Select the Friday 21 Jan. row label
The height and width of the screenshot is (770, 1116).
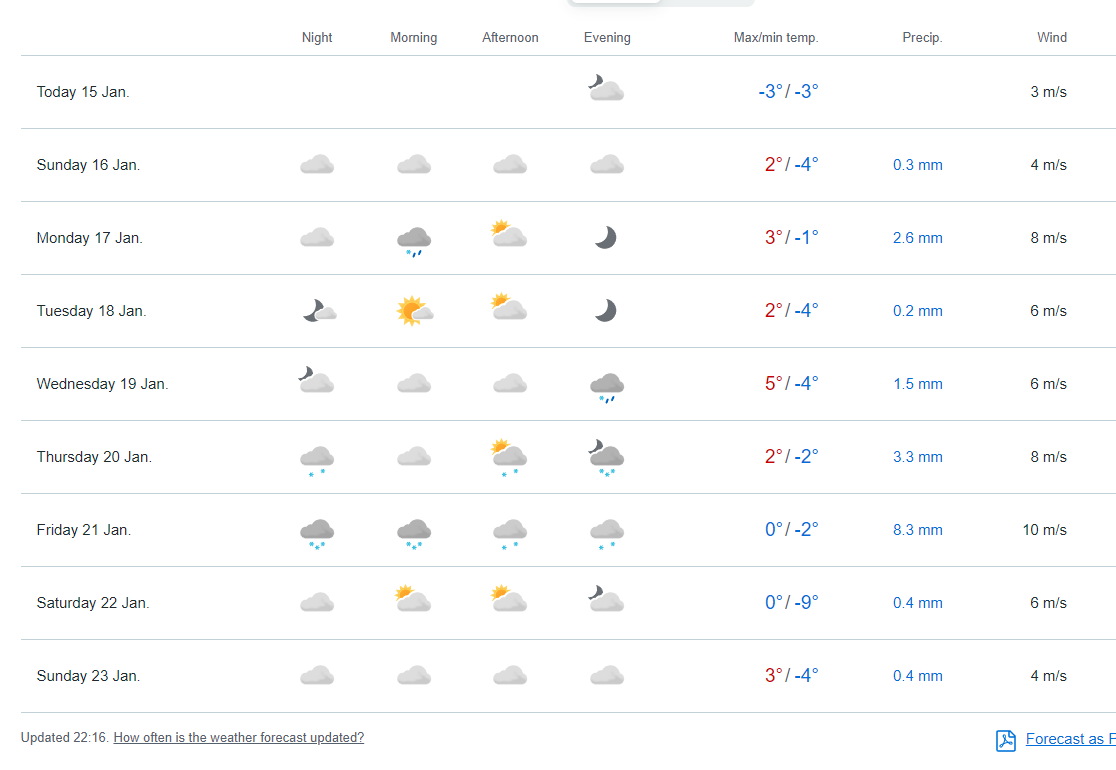(x=84, y=530)
